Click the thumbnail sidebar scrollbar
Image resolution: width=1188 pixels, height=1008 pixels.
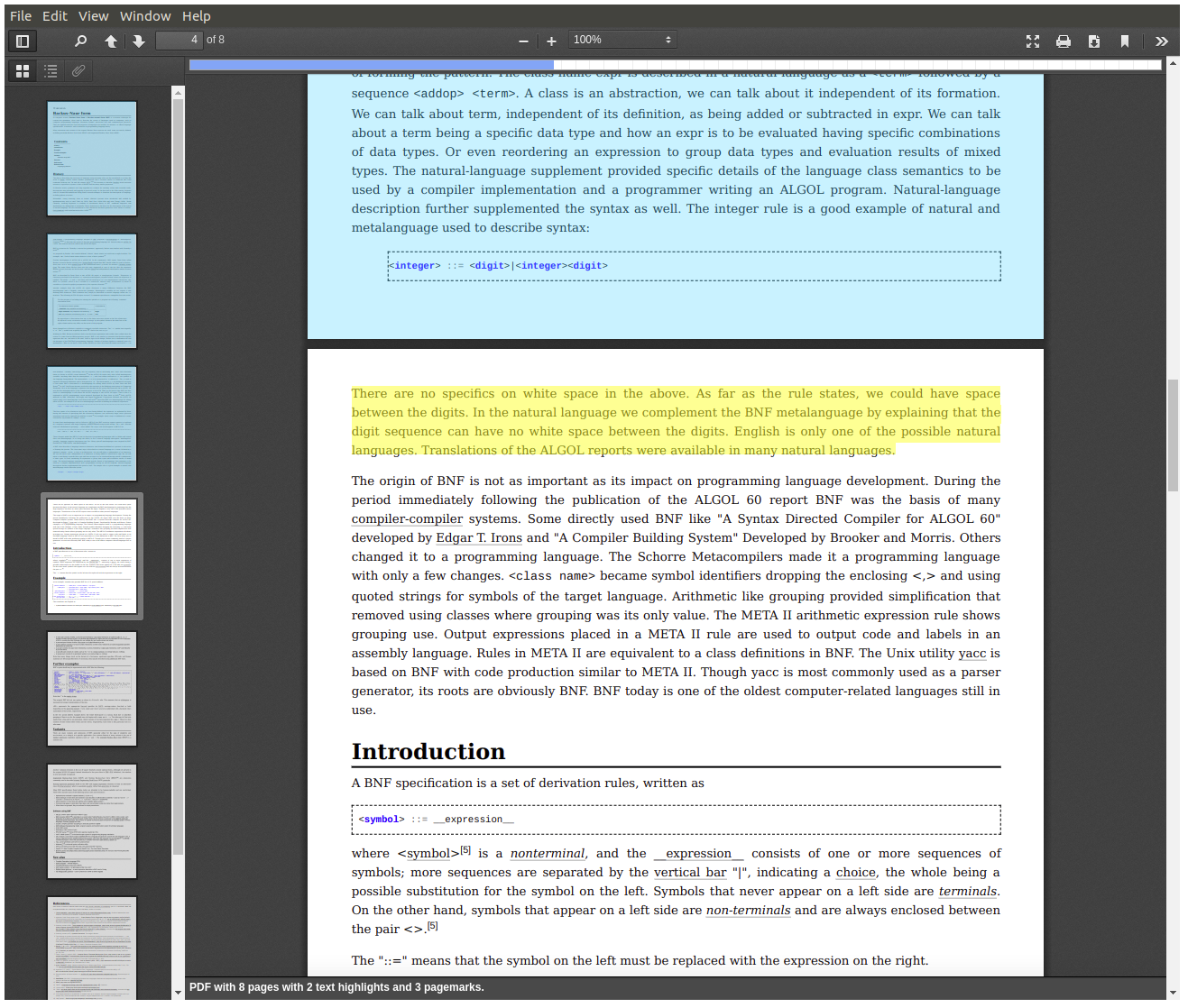click(178, 476)
